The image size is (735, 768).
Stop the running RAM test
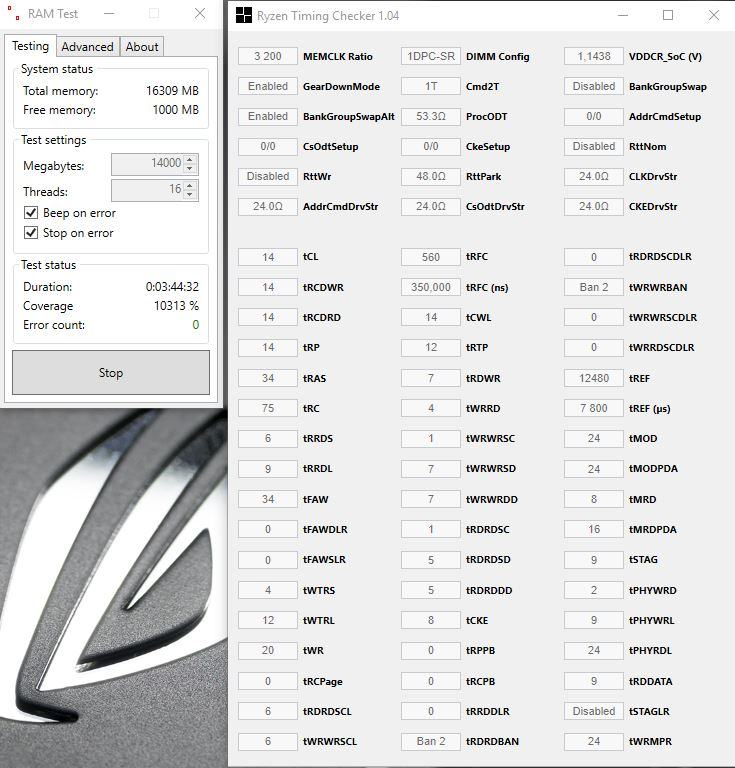pyautogui.click(x=111, y=372)
